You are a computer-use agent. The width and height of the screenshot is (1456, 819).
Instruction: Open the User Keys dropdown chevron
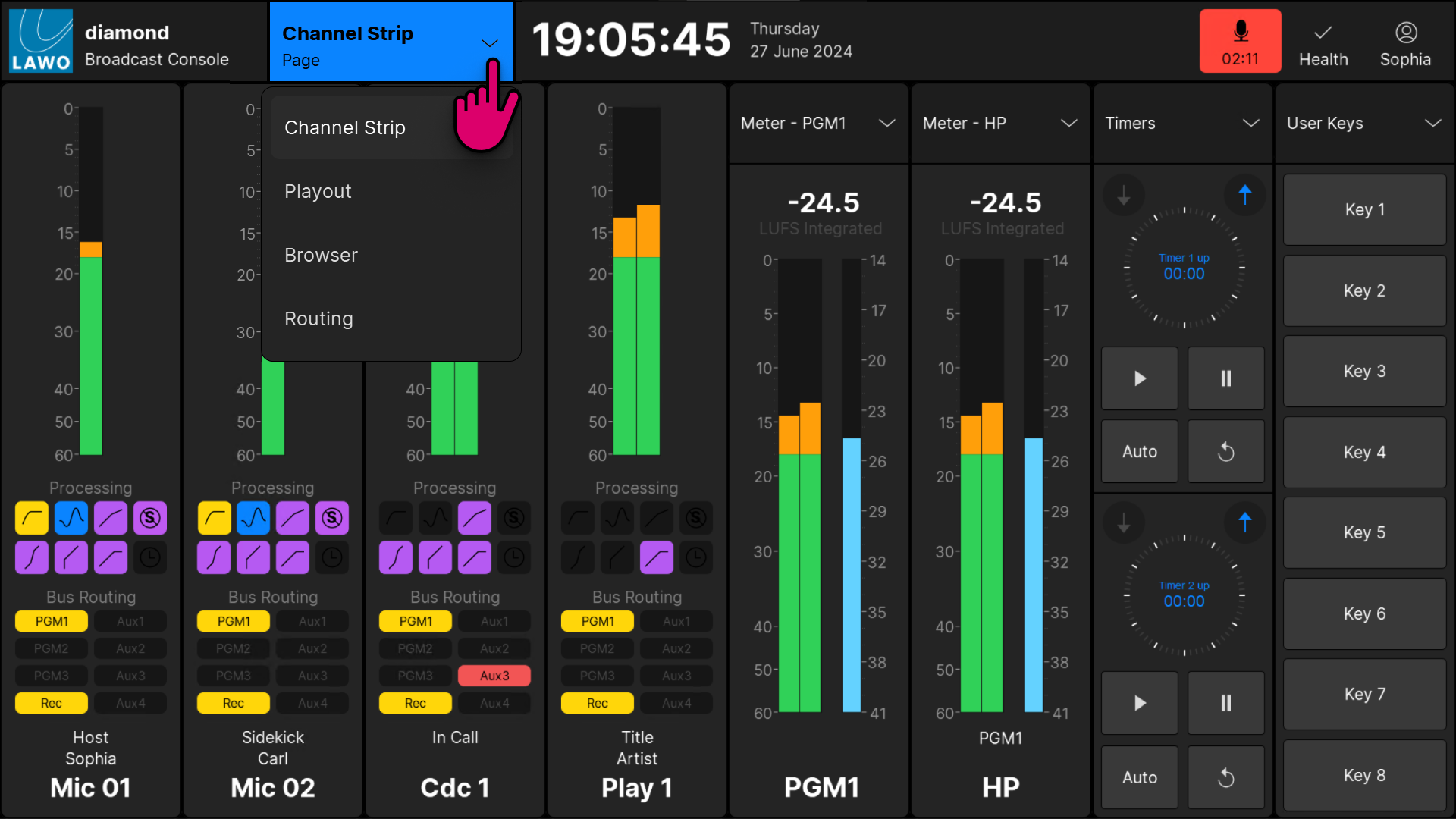pyautogui.click(x=1432, y=123)
